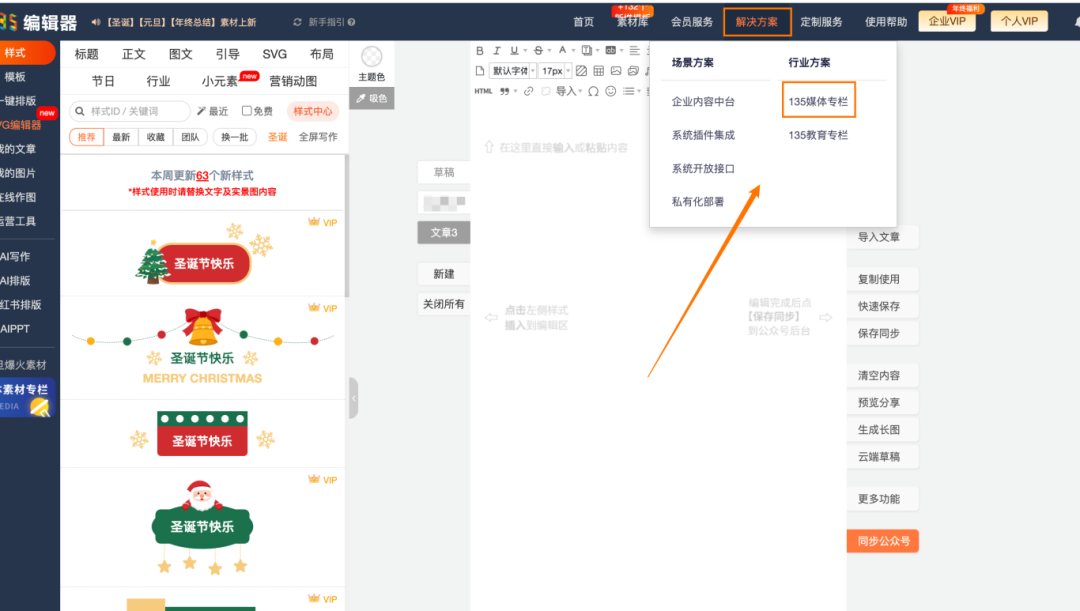Screen dimensions: 1080x611
Task: Insert special character with Omega icon
Action: point(593,91)
